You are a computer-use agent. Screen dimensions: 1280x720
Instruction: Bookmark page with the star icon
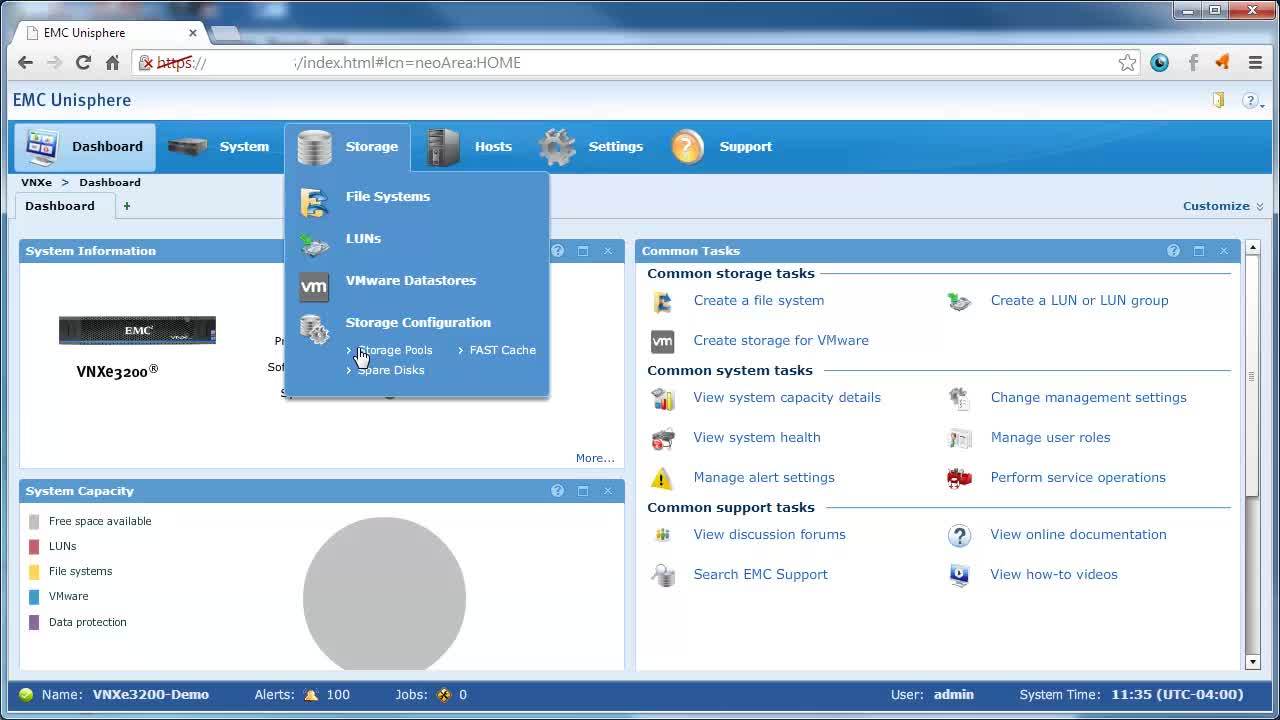pyautogui.click(x=1127, y=63)
